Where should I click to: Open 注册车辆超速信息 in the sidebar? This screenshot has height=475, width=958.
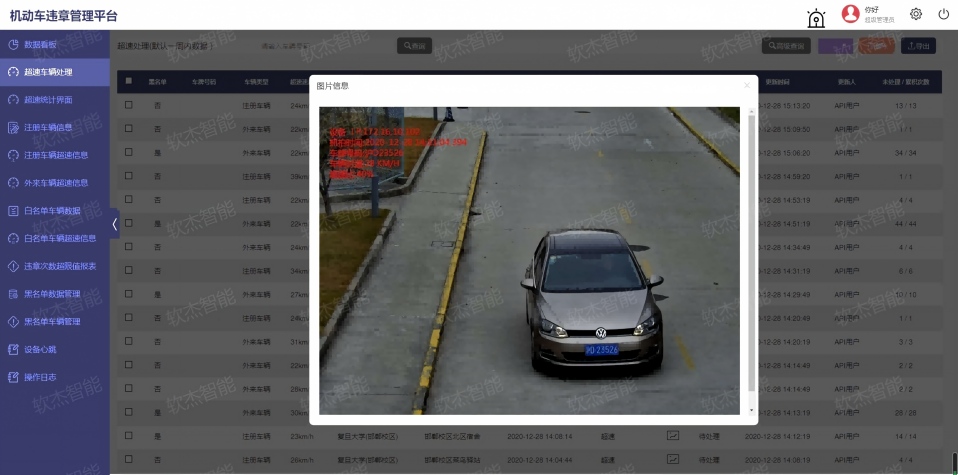click(55, 155)
